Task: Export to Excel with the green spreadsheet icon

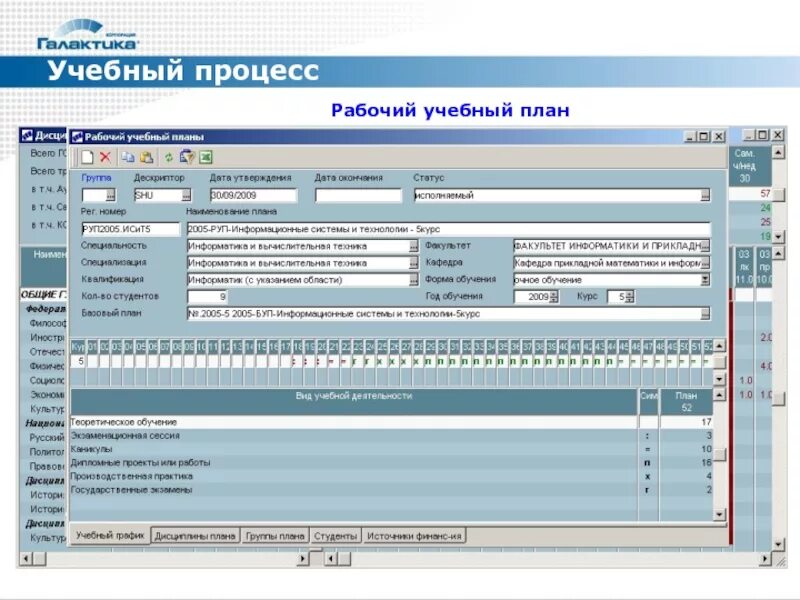Action: pyautogui.click(x=206, y=157)
